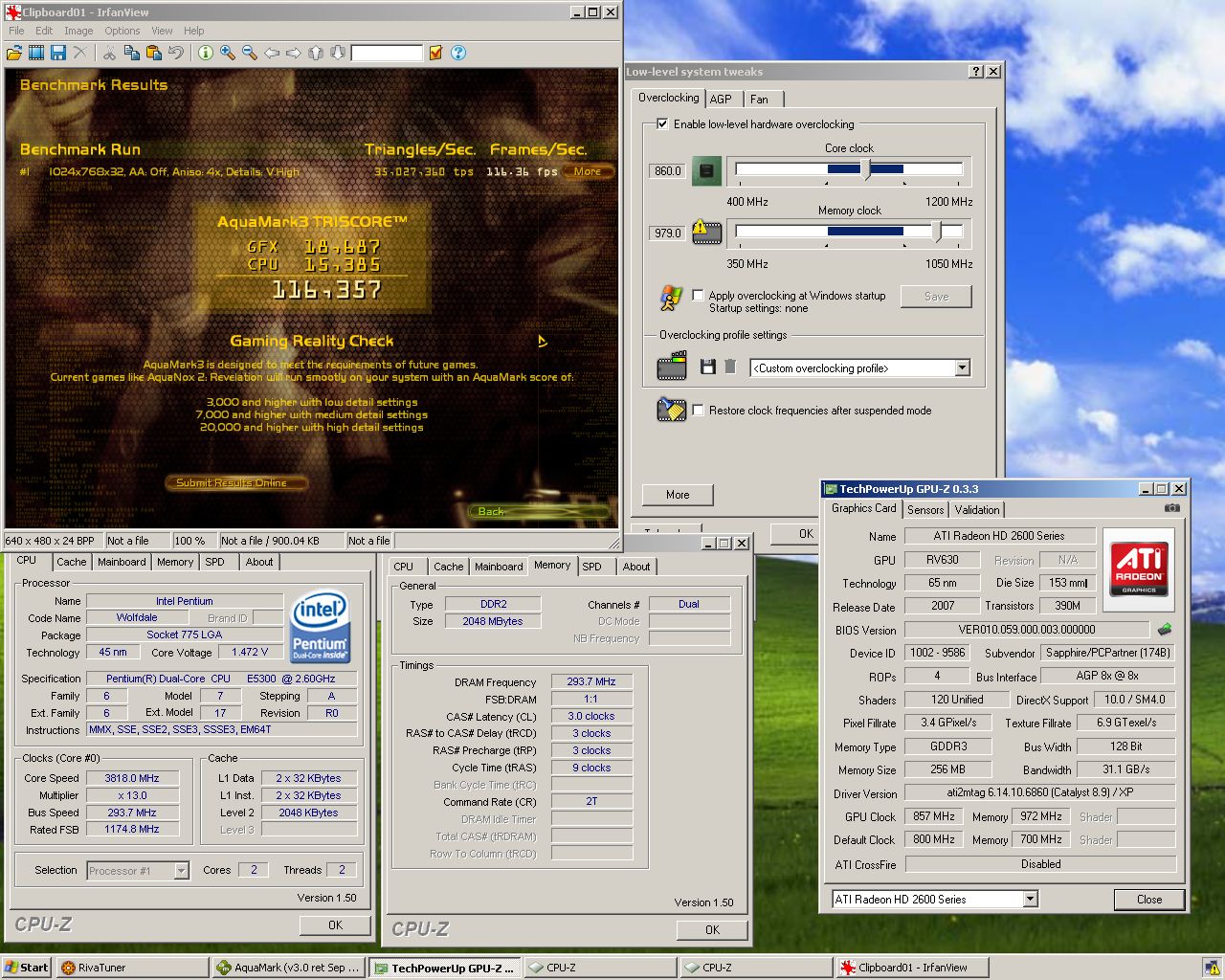The width and height of the screenshot is (1225, 980).
Task: Click the Zoom In magnifier icon
Action: point(228,53)
